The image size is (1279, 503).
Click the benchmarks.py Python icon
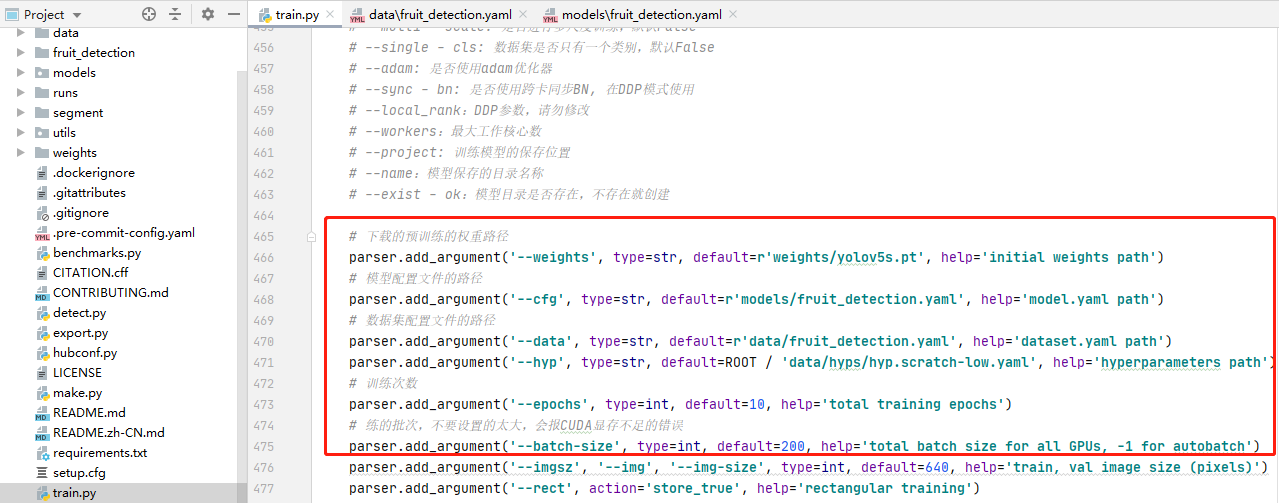point(41,252)
